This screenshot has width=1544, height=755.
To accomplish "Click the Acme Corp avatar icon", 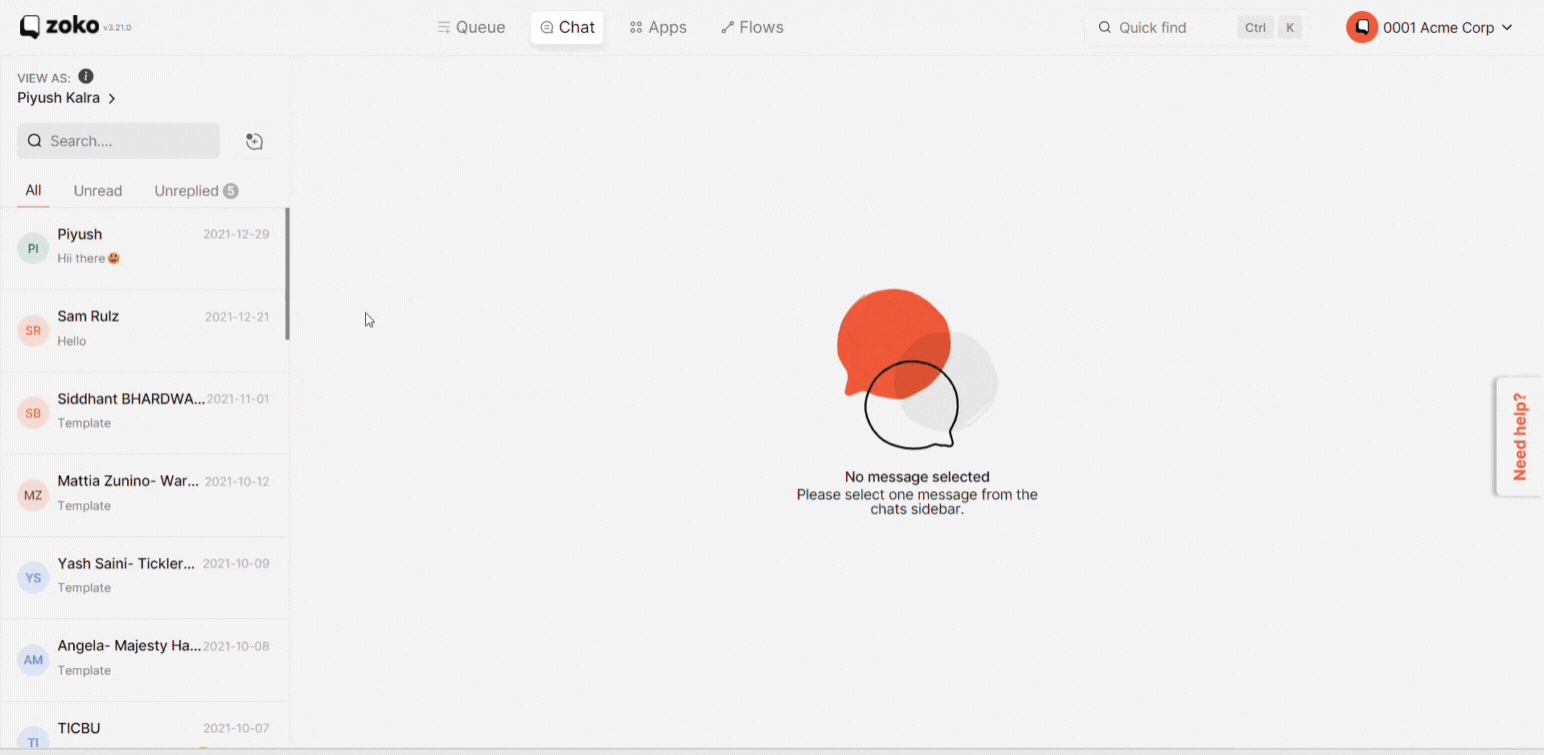I will 1362,27.
